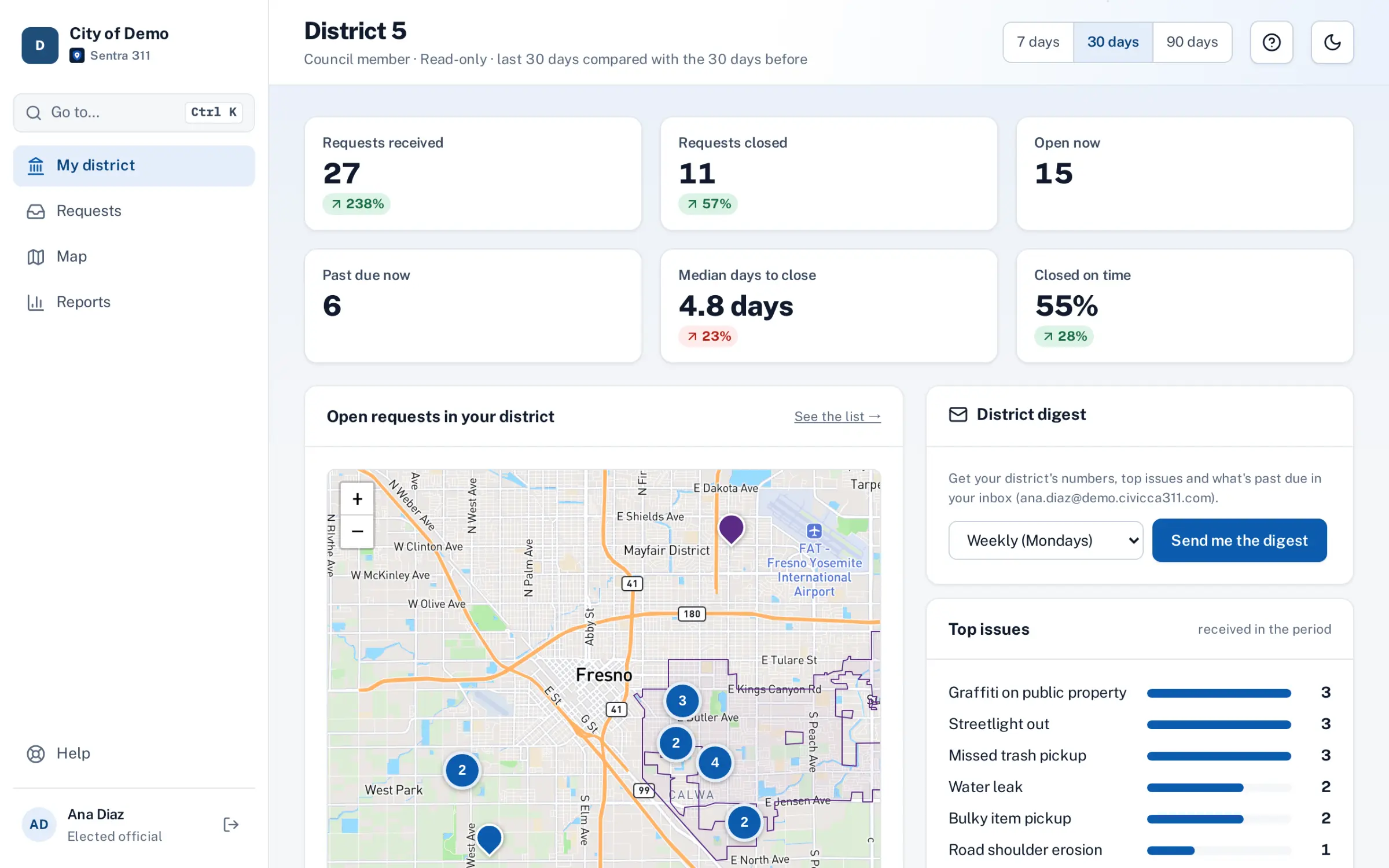Image resolution: width=1389 pixels, height=868 pixels.
Task: Open the Reports page
Action: pyautogui.click(x=134, y=302)
